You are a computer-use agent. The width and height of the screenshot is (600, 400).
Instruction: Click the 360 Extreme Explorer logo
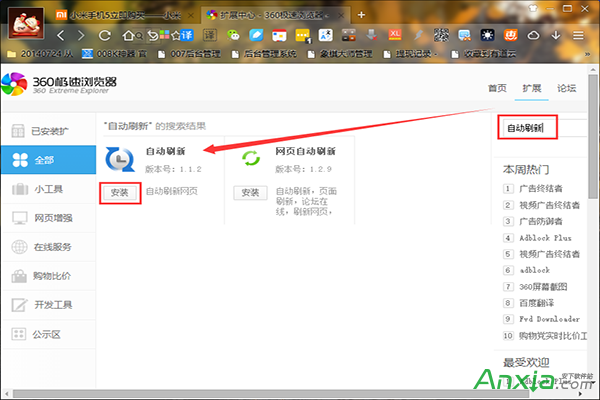click(x=59, y=84)
